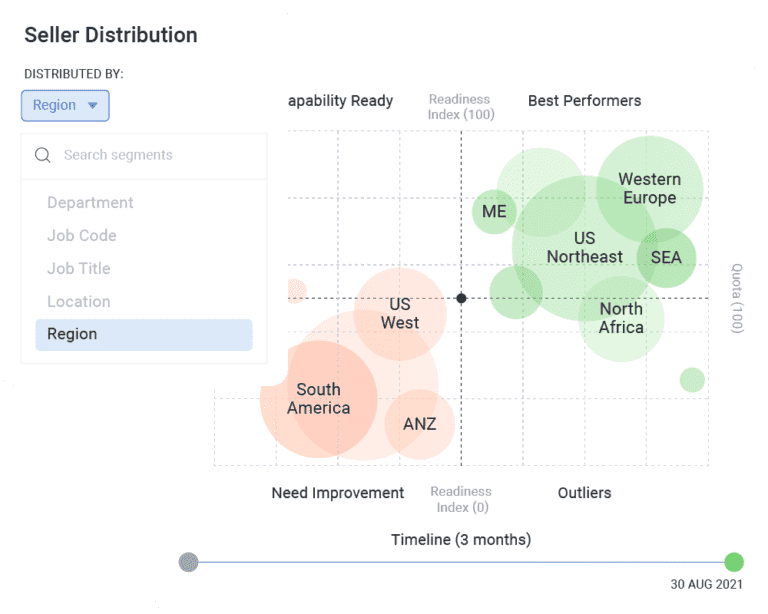768x614 pixels.
Task: Select the ME bubble
Action: click(494, 211)
